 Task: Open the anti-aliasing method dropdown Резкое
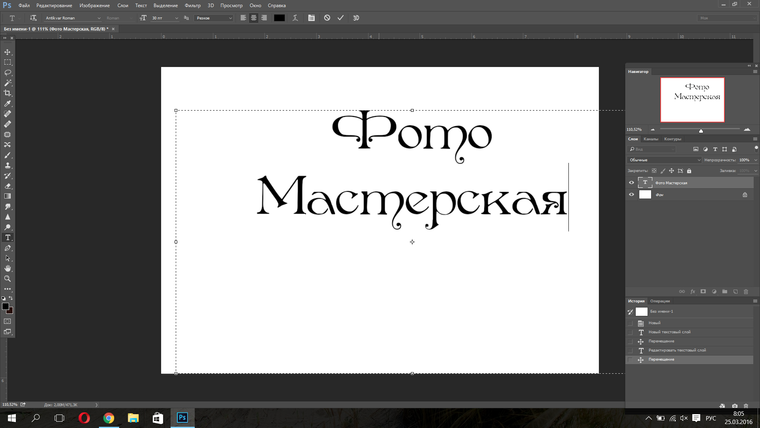(214, 18)
